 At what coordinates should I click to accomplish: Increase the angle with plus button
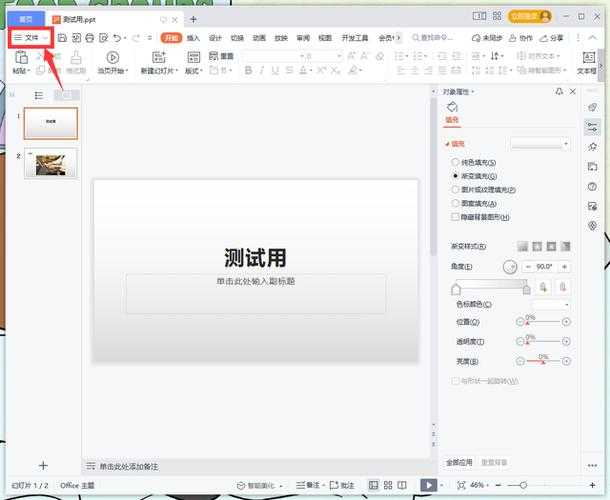click(x=564, y=267)
